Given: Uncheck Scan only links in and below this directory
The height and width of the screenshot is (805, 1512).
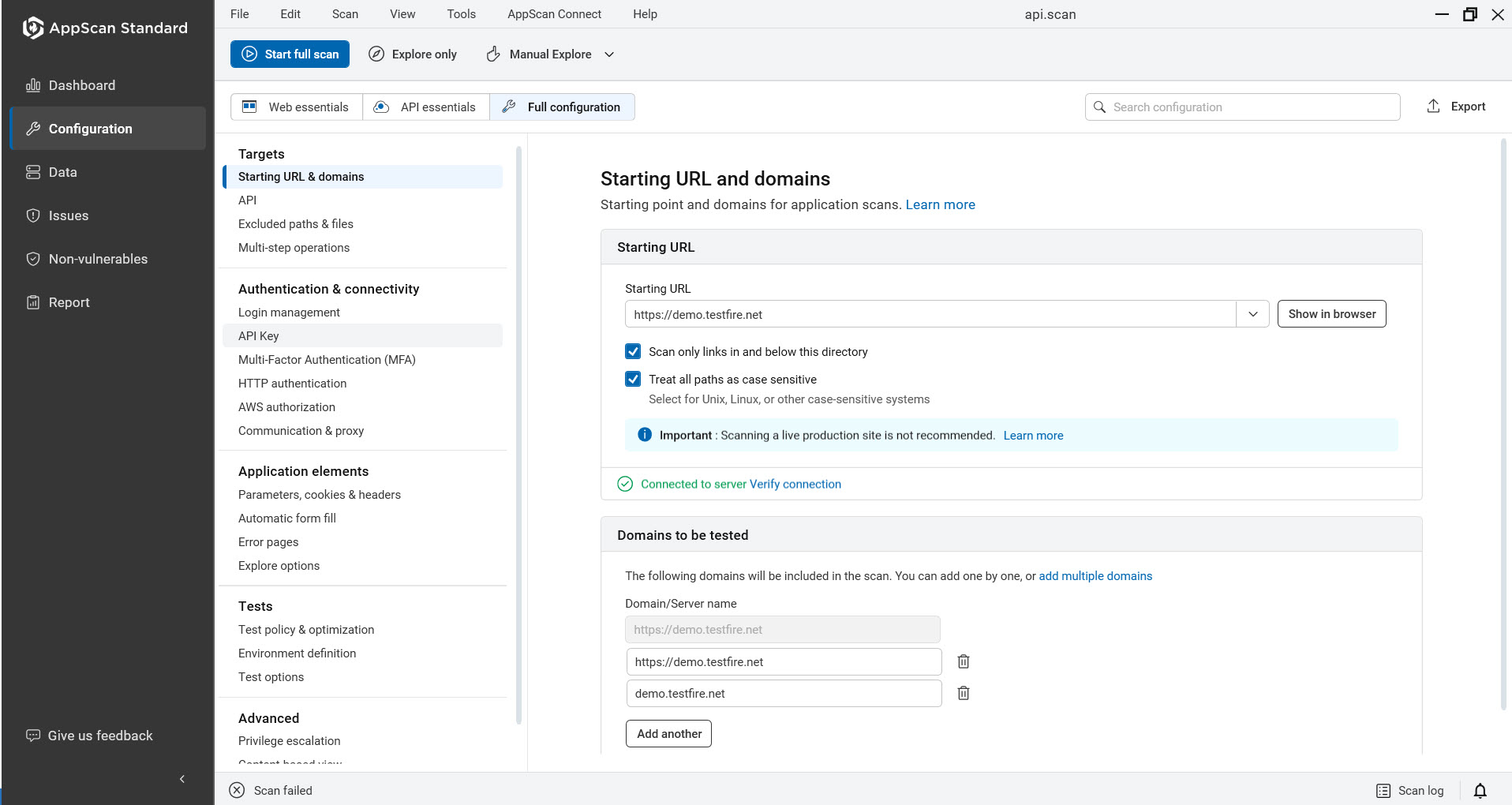Looking at the screenshot, I should [x=633, y=351].
